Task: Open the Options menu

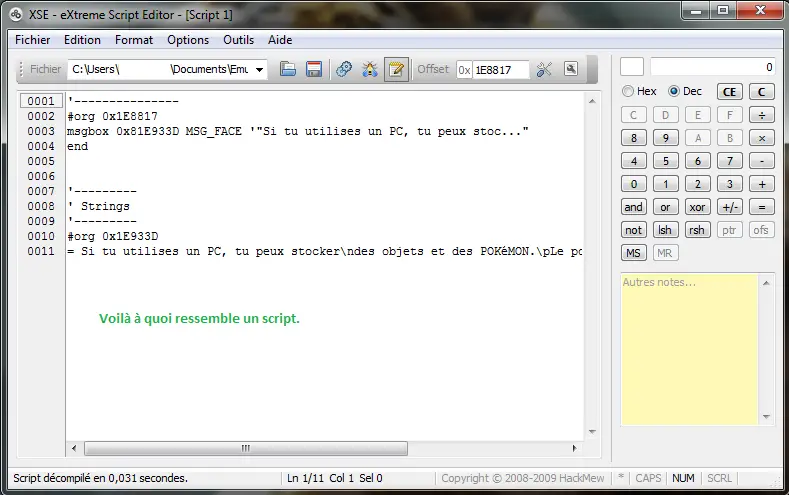Action: click(188, 40)
